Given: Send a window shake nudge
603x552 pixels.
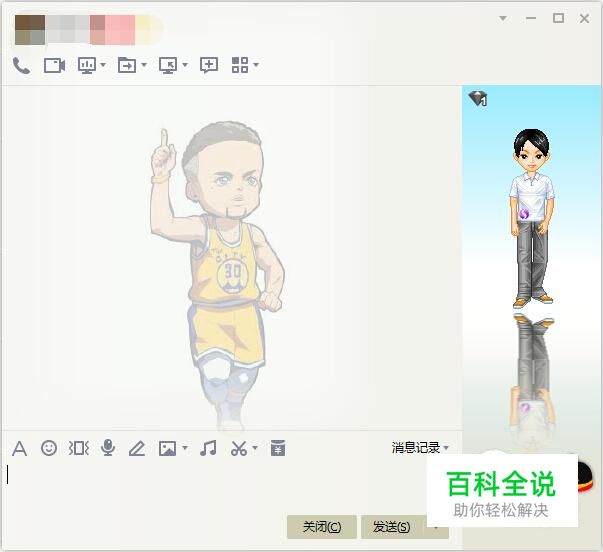Looking at the screenshot, I should (78, 448).
